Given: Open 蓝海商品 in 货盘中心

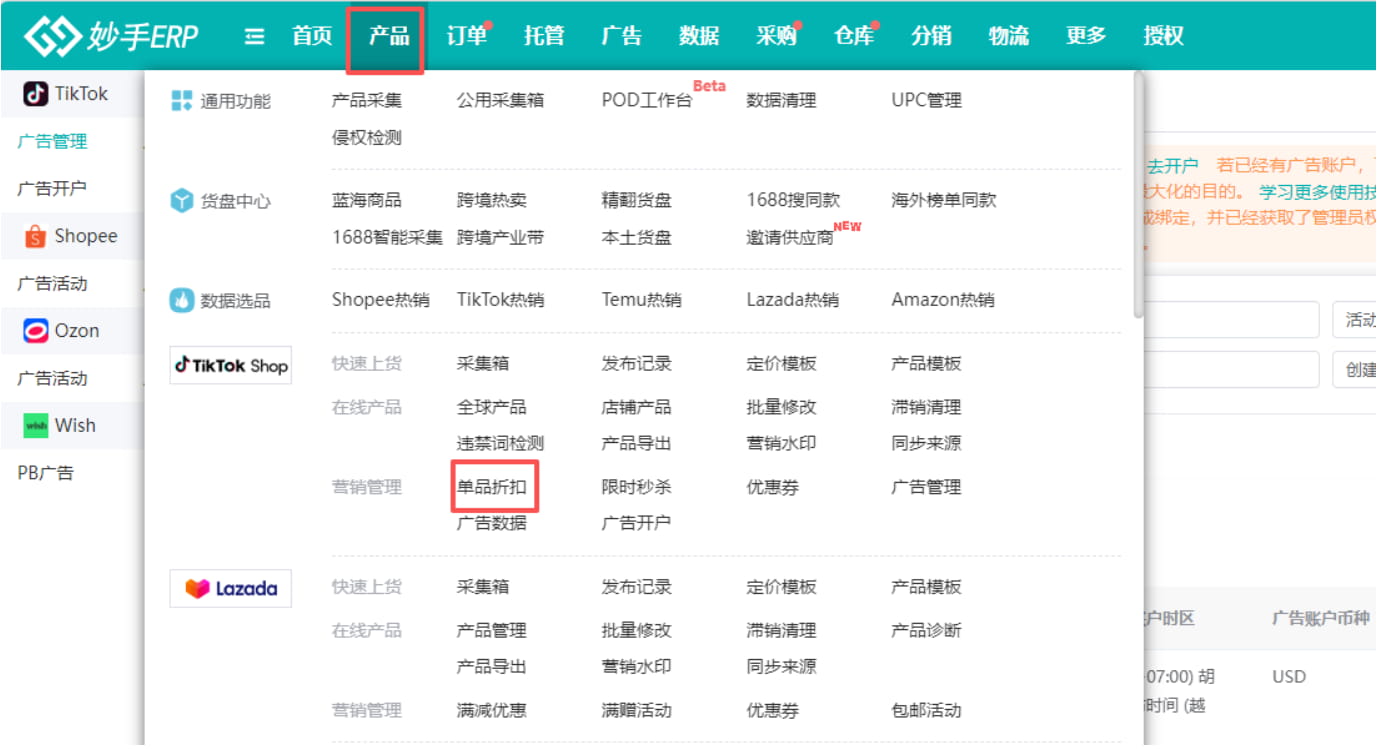Looking at the screenshot, I should pos(367,200).
